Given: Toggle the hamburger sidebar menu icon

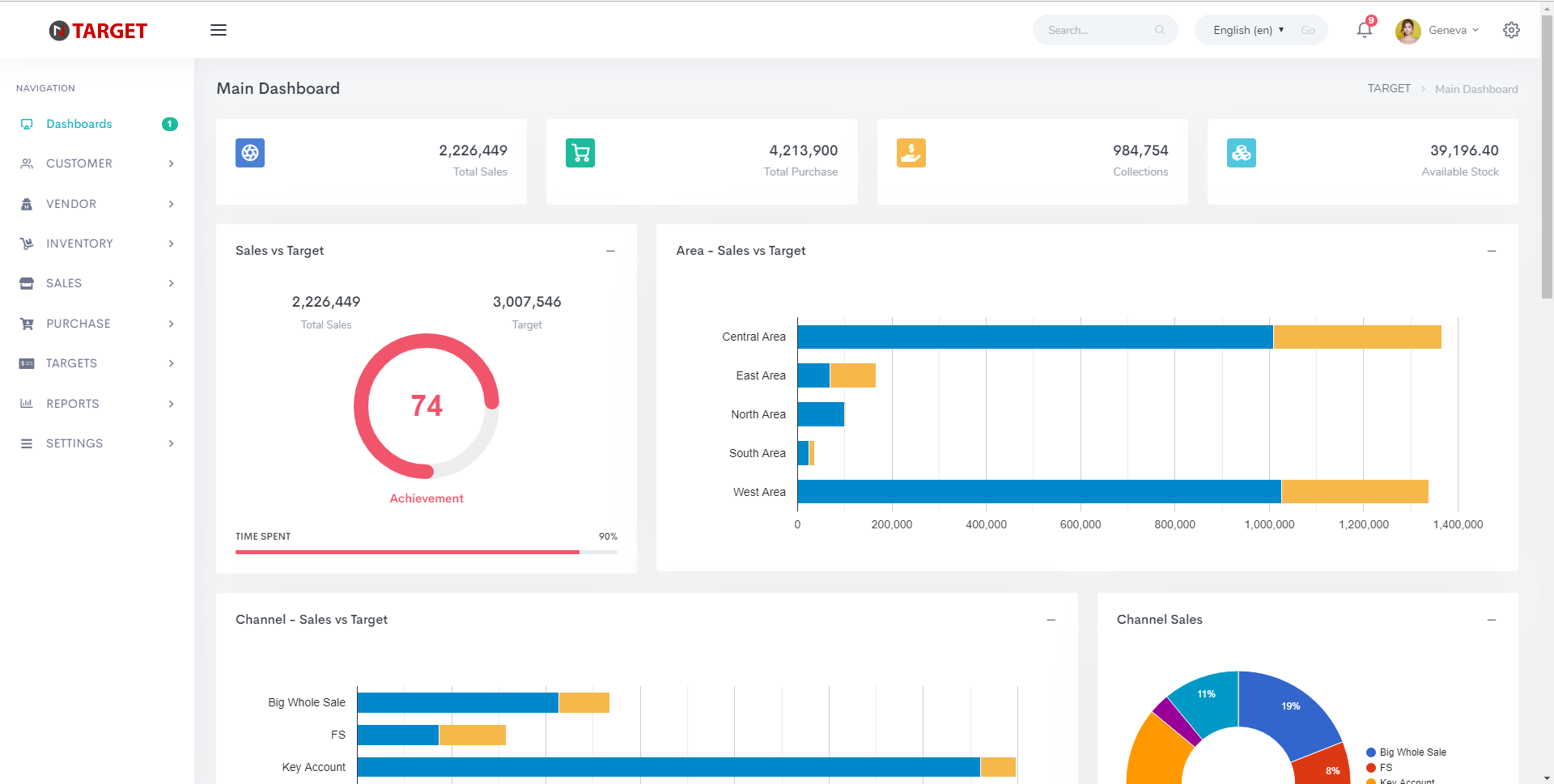Looking at the screenshot, I should coord(219,30).
